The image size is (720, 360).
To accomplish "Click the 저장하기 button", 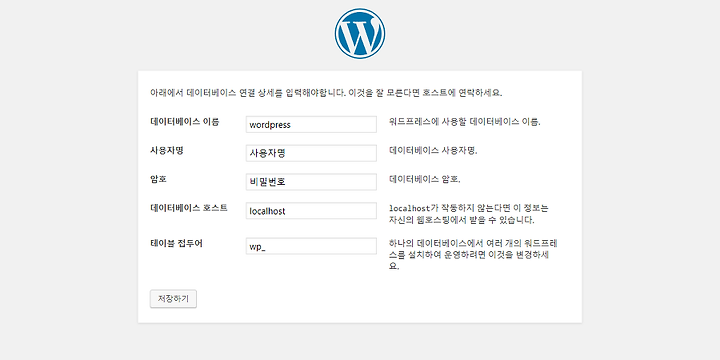I will pos(173,299).
